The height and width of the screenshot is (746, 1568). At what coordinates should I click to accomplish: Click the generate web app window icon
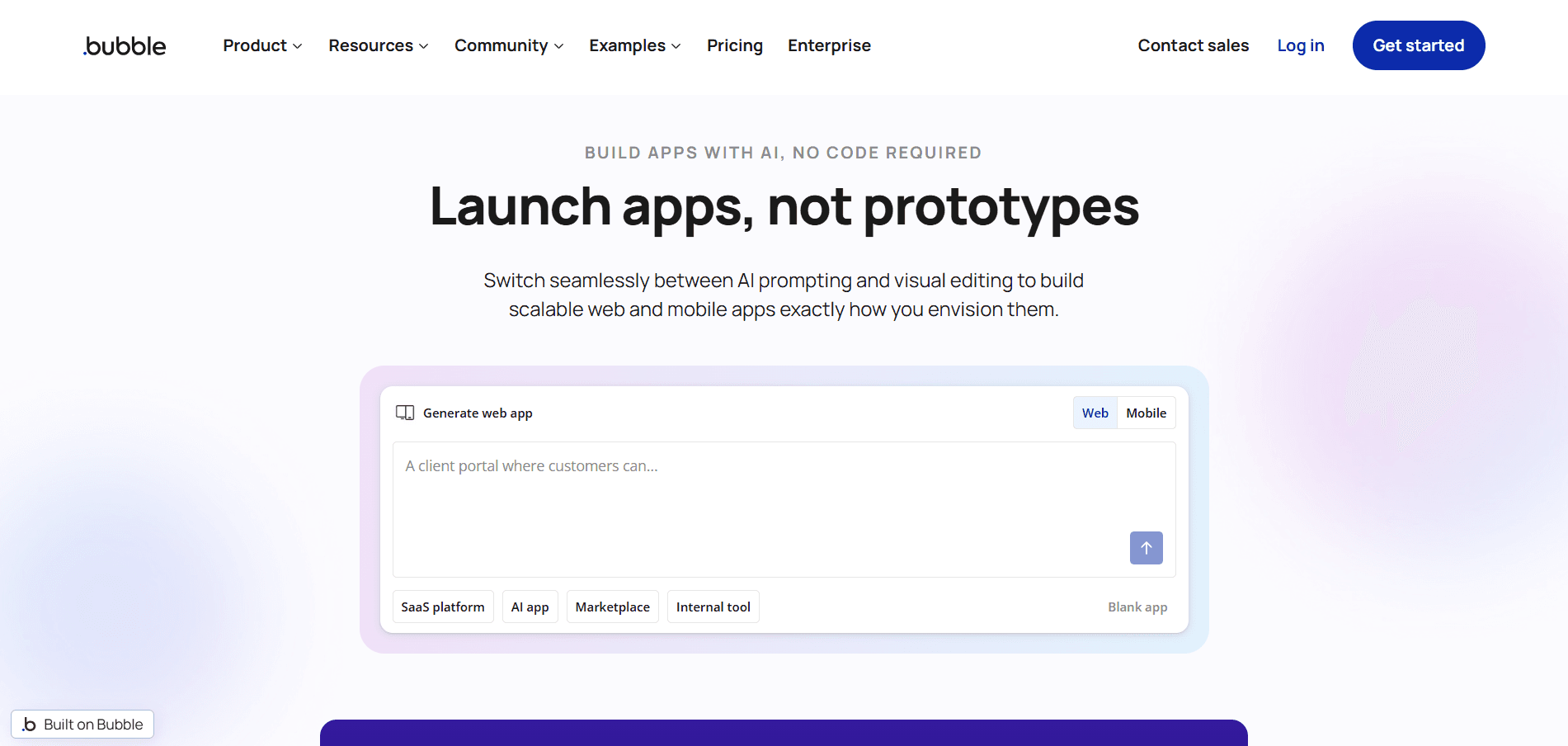coord(405,413)
